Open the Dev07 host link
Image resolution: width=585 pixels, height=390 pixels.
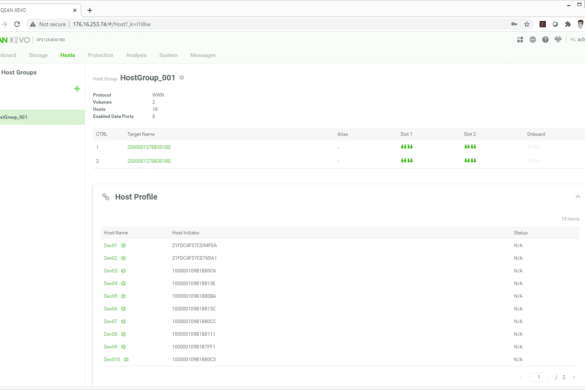[110, 322]
